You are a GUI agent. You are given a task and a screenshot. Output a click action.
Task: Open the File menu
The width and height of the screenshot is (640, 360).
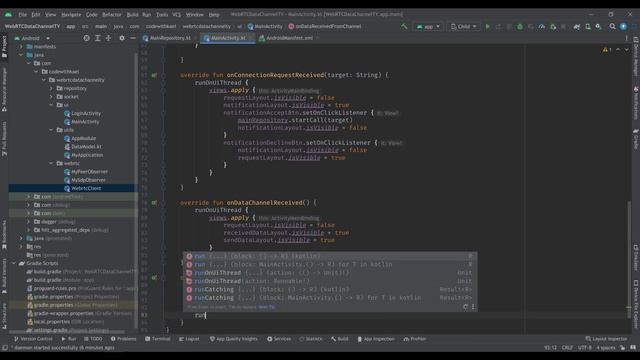(x=22, y=14)
